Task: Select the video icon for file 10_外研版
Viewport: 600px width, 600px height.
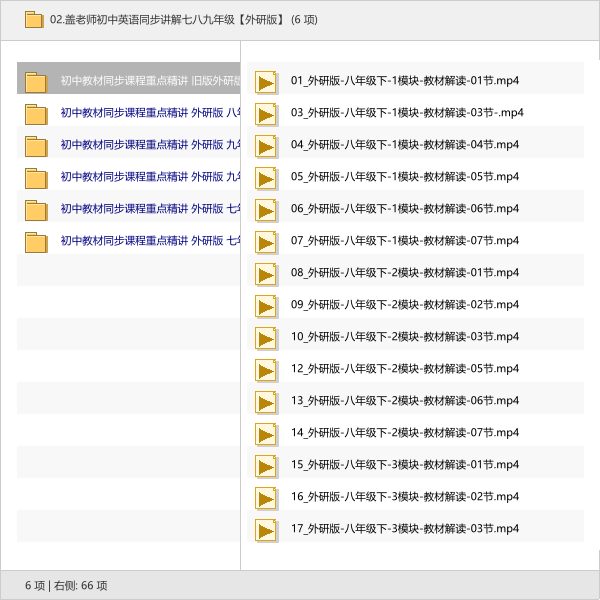Action: pos(266,338)
